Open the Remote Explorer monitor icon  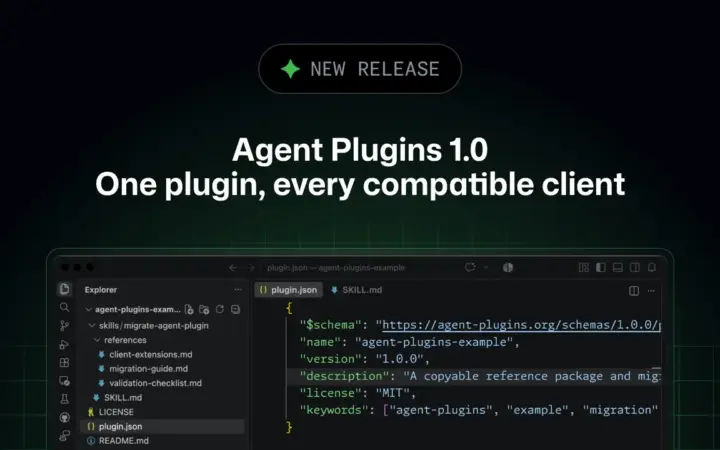(64, 381)
